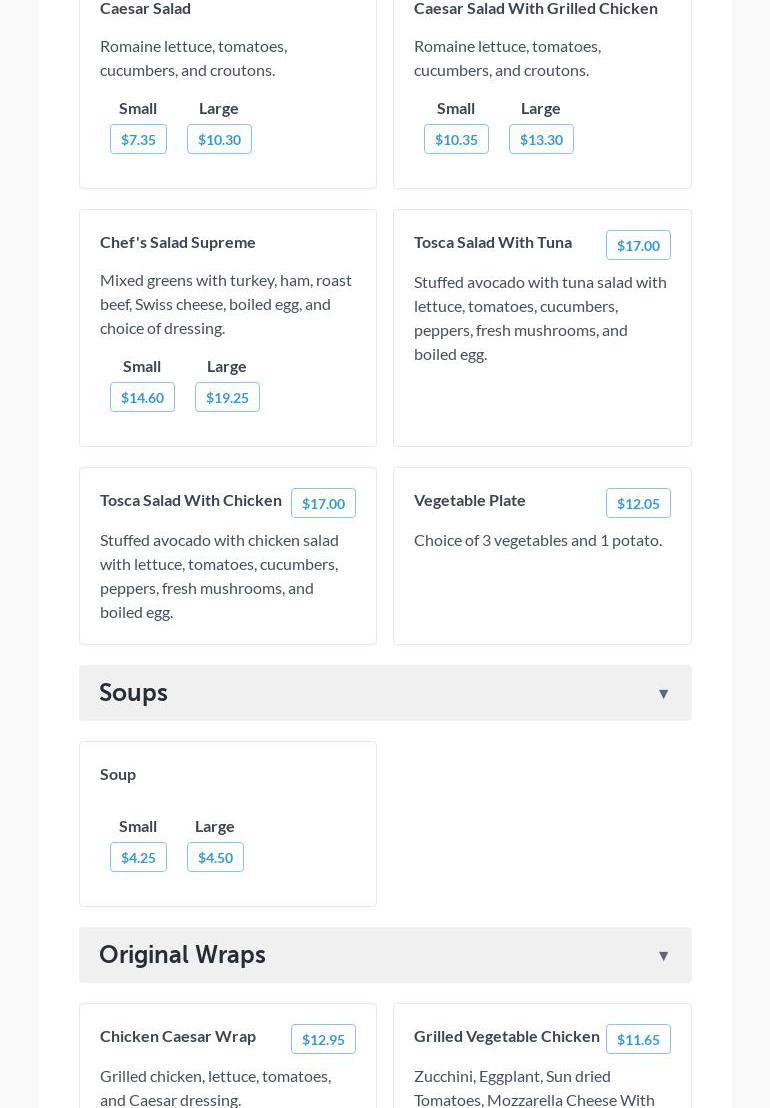
Task: Pick Chef's Salad Supreme large $19.25
Action: point(227,397)
